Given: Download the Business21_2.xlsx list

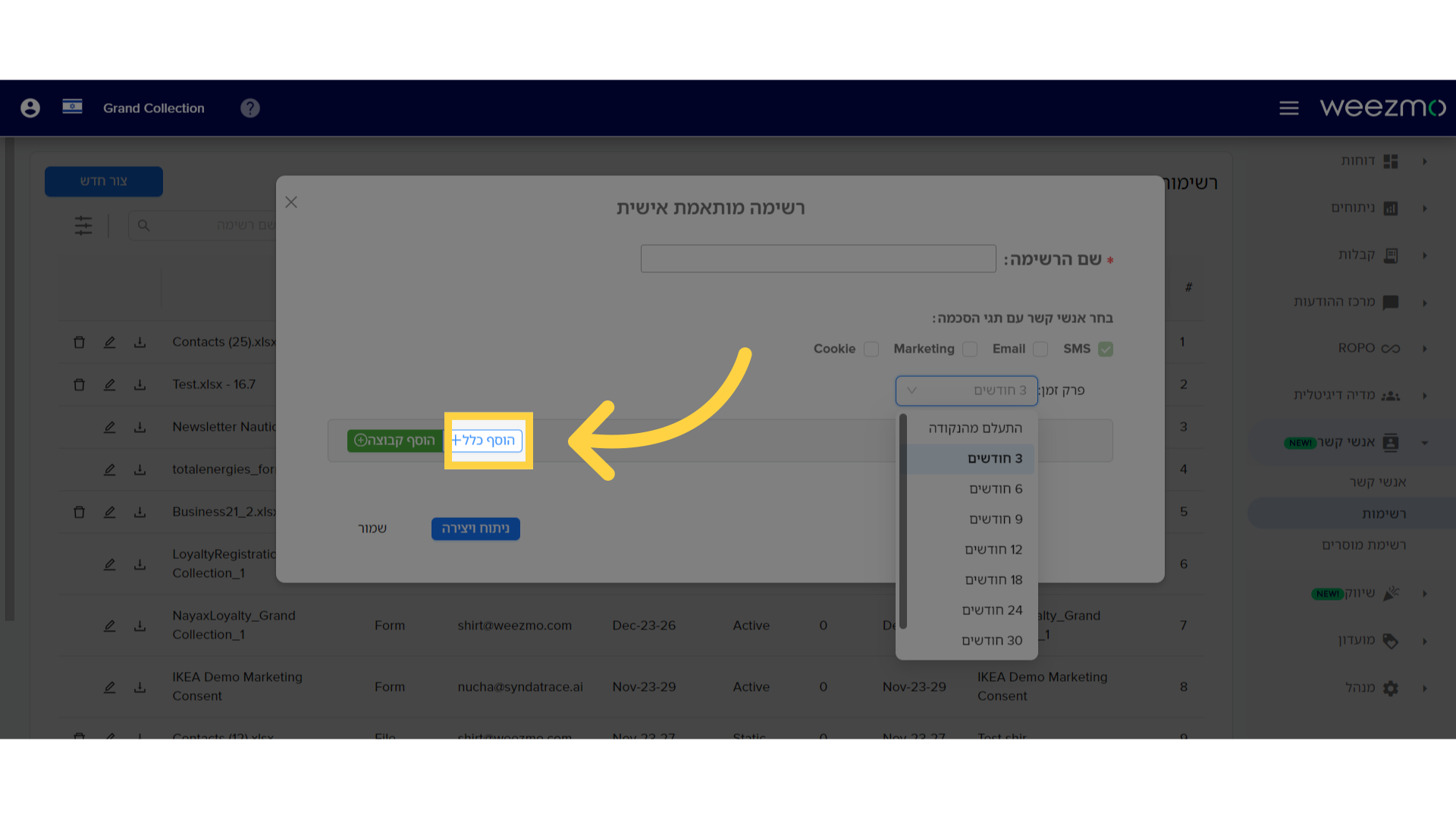Looking at the screenshot, I should tap(140, 512).
